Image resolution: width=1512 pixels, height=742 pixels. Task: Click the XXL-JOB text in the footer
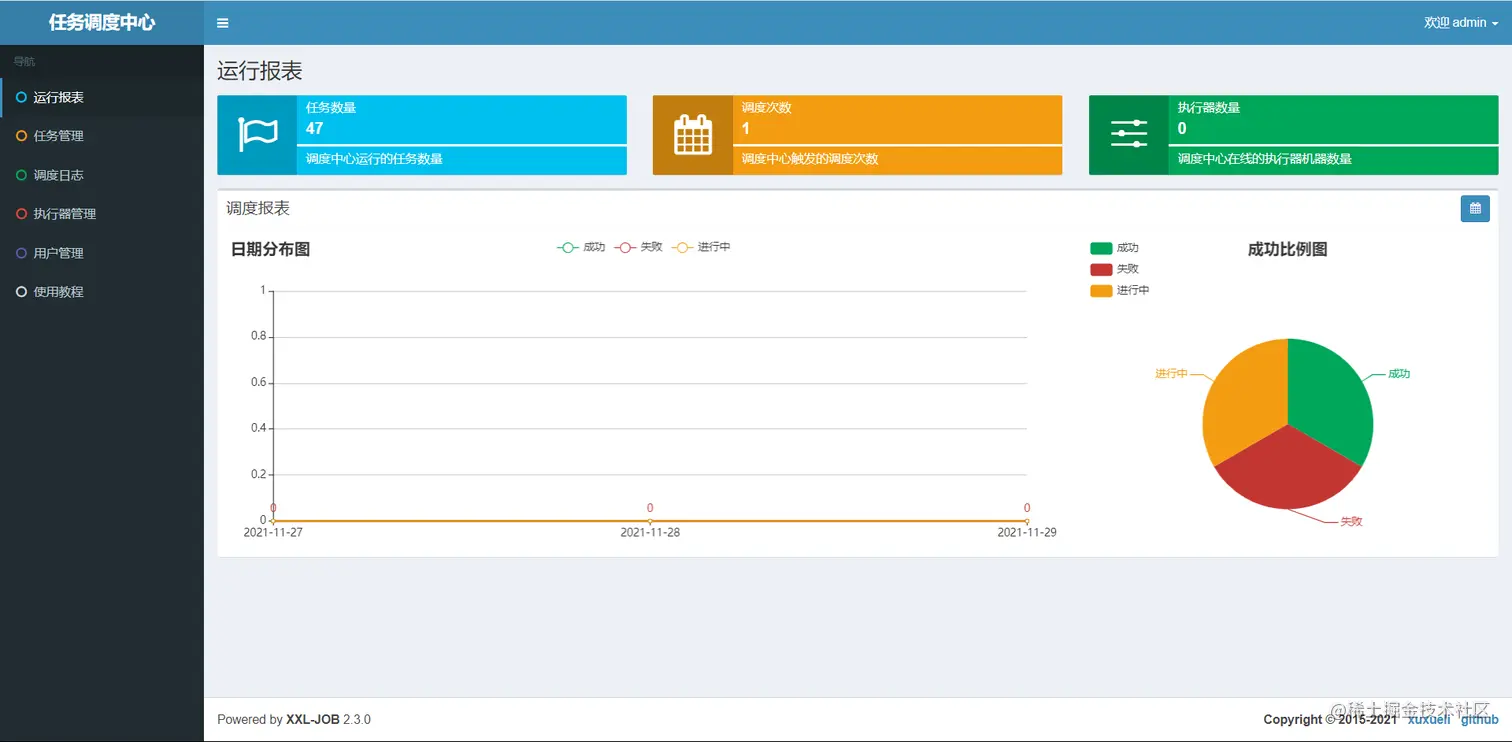[313, 720]
